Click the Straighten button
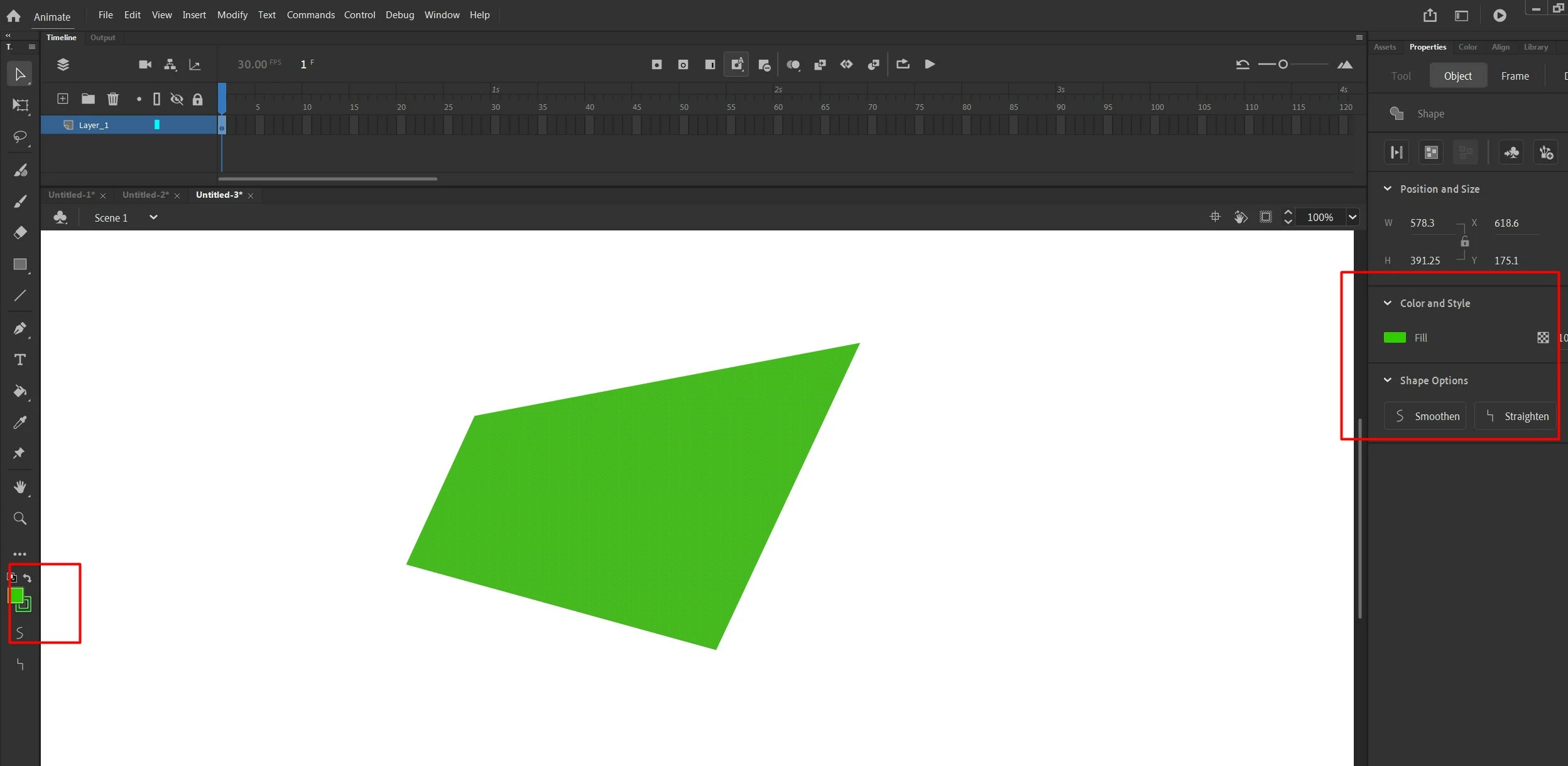This screenshot has width=1568, height=766. pyautogui.click(x=1515, y=416)
